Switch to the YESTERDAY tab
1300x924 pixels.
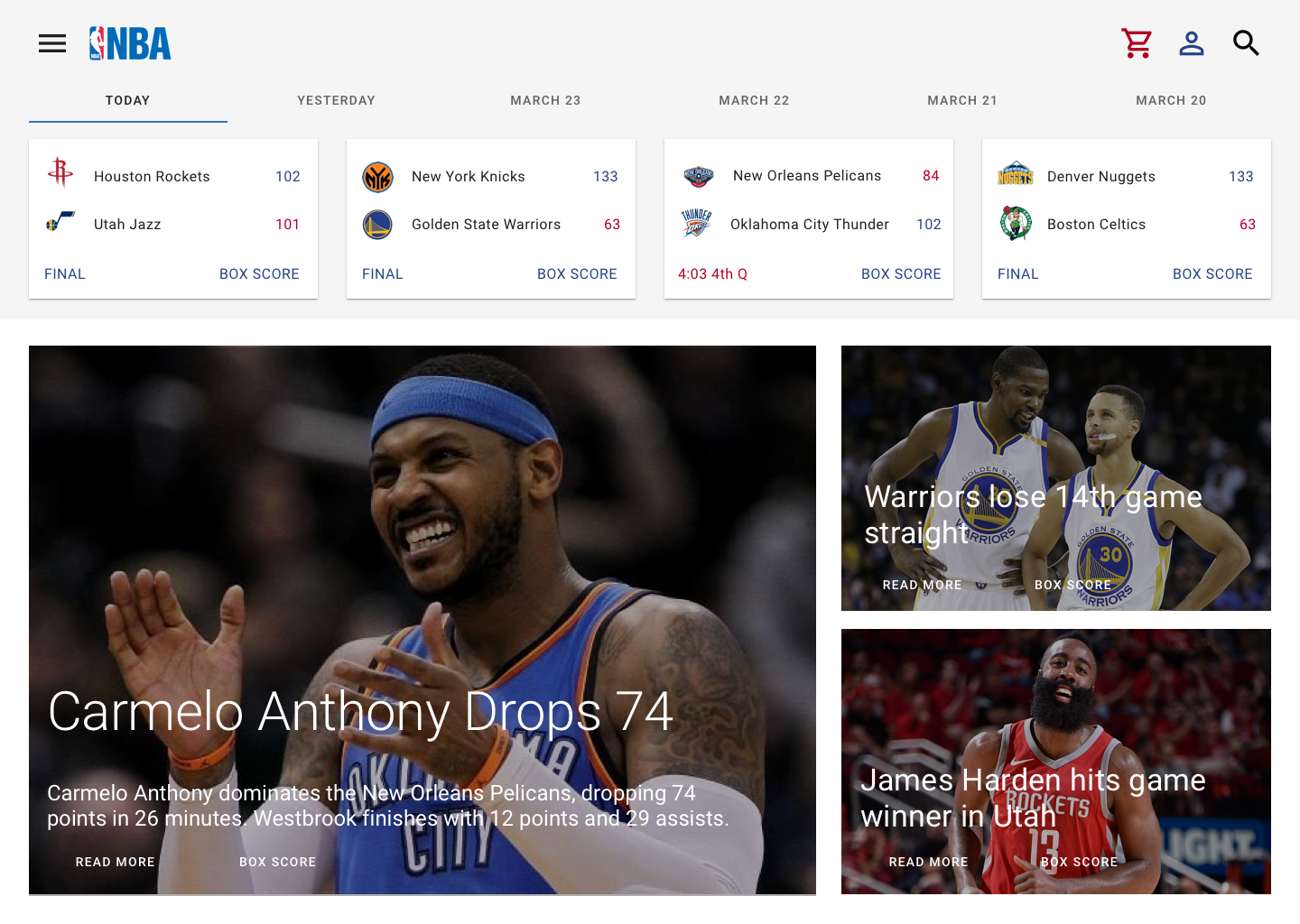pyautogui.click(x=337, y=101)
